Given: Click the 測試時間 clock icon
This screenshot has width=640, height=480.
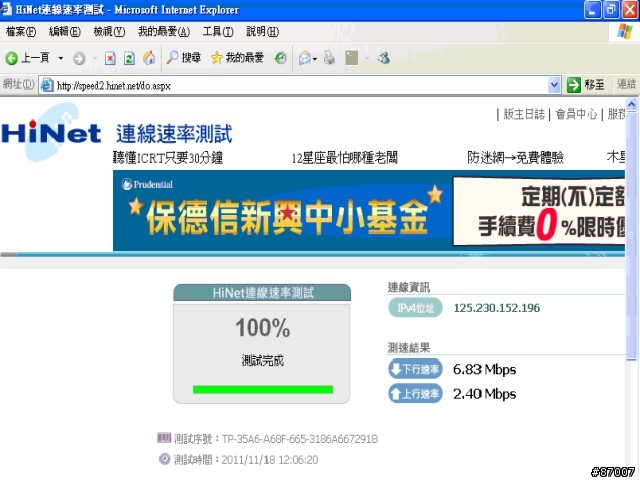Looking at the screenshot, I should tap(164, 459).
